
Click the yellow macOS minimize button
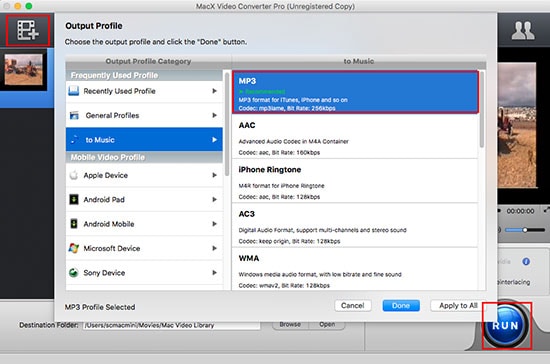pos(18,6)
